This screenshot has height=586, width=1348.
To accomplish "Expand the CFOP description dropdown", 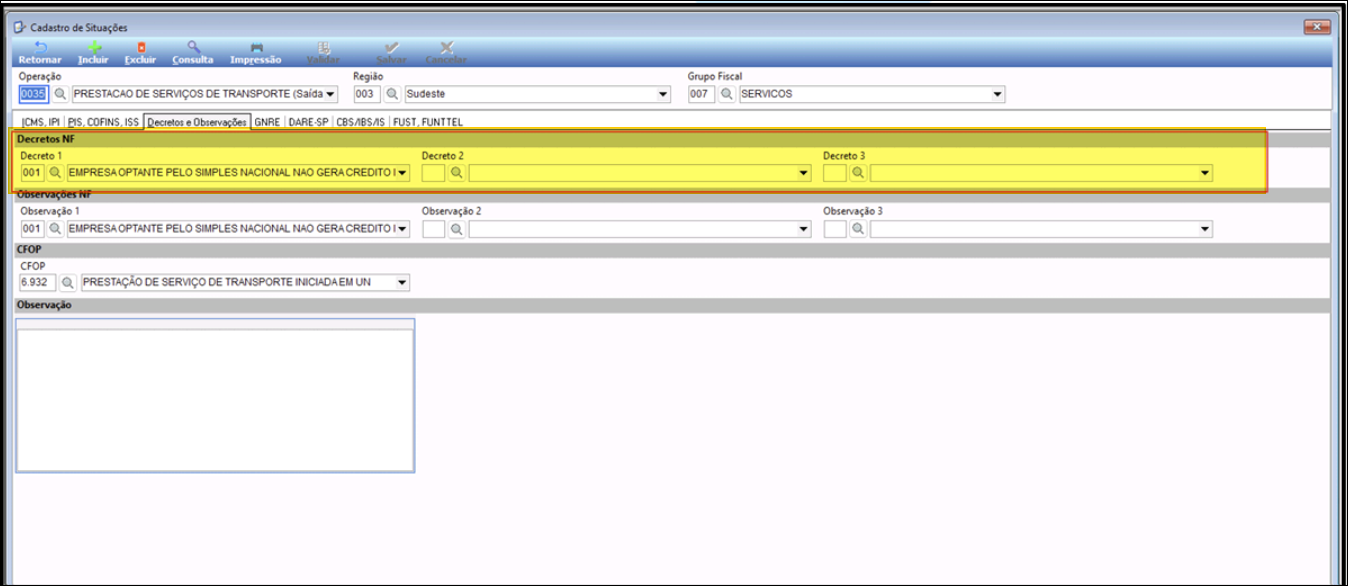I will (403, 283).
